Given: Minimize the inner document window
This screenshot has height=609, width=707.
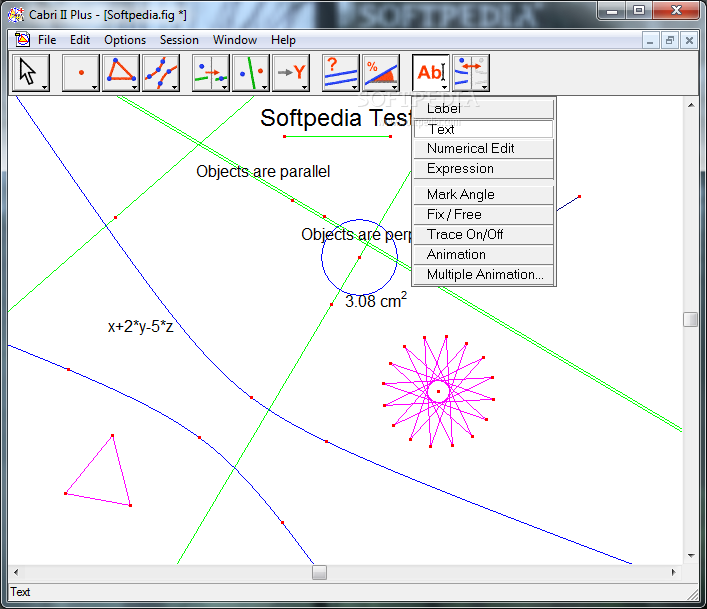Looking at the screenshot, I should (650, 41).
